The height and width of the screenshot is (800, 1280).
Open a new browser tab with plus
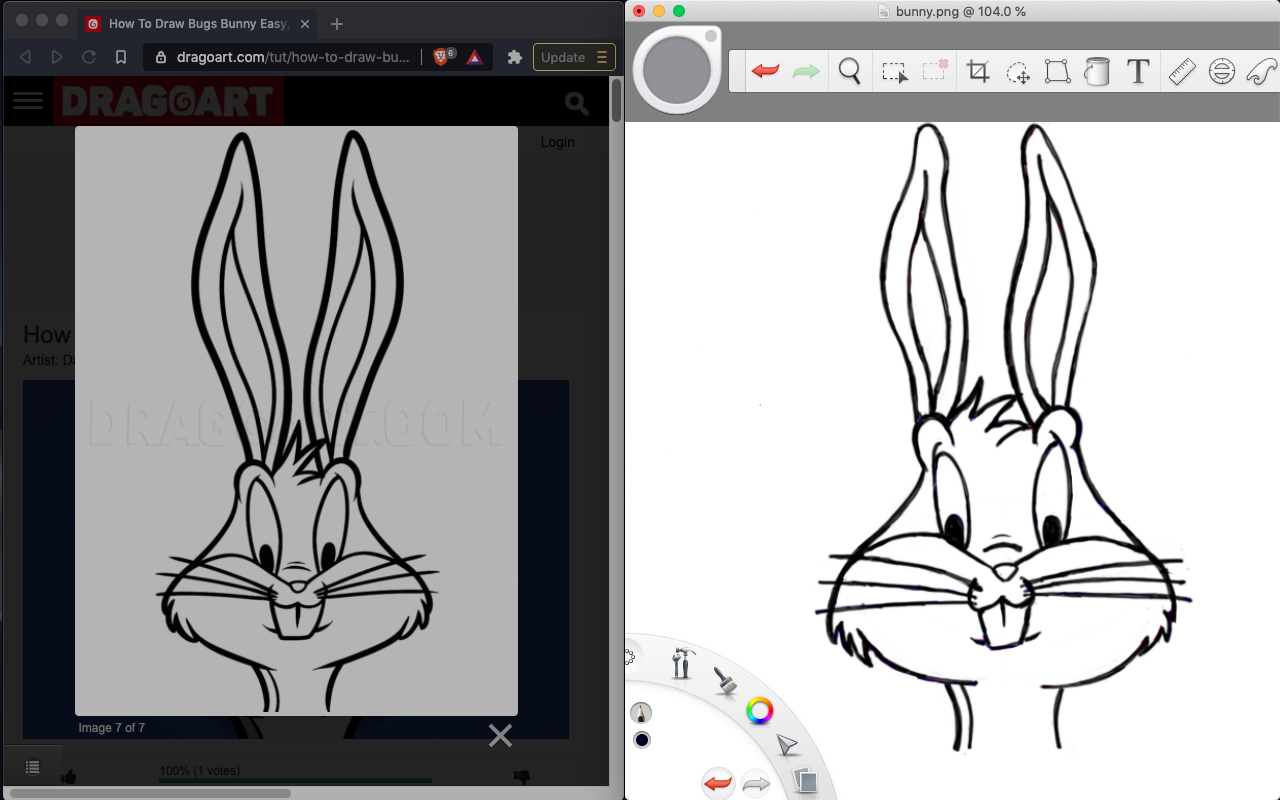tap(337, 23)
